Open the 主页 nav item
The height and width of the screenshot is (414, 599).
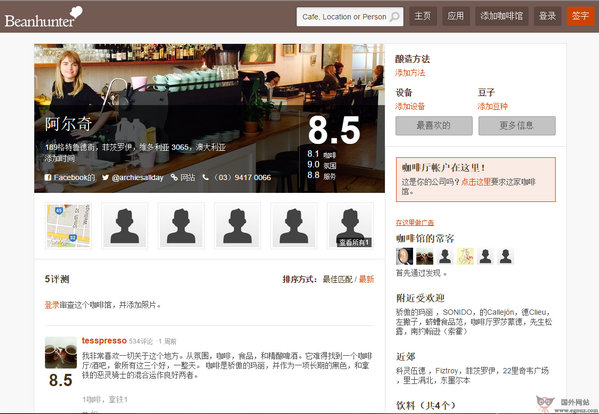[x=423, y=16]
